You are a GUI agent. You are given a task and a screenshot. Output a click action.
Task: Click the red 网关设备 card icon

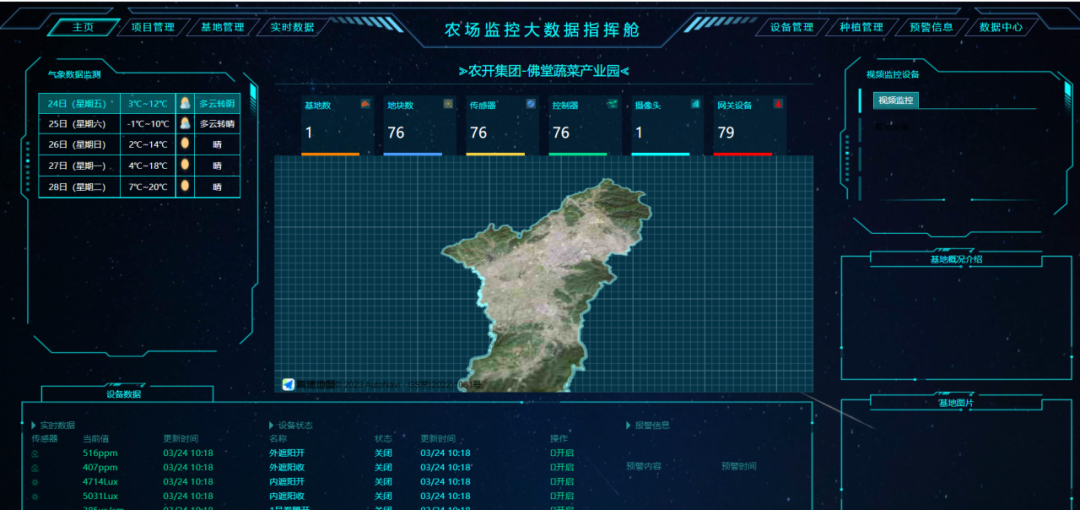coord(778,104)
